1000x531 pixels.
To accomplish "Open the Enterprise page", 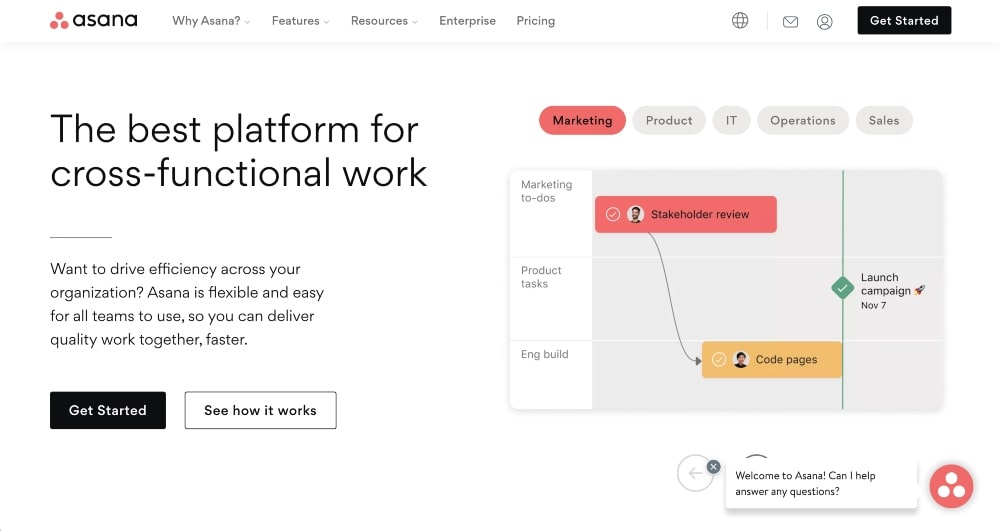I will [467, 21].
